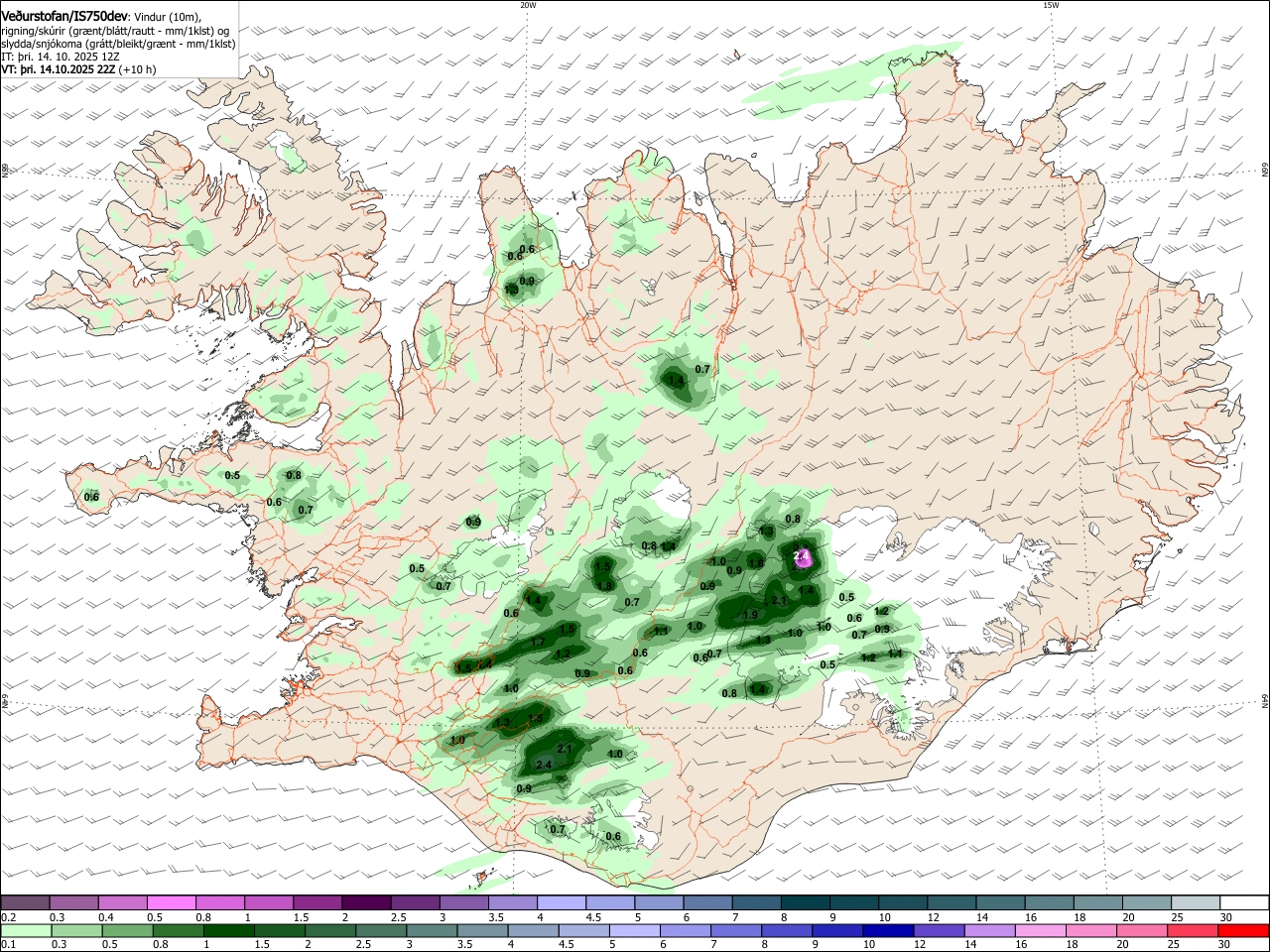1270x952 pixels.
Task: Click the '(+10 h)' forecast offset text
Action: coord(138,70)
